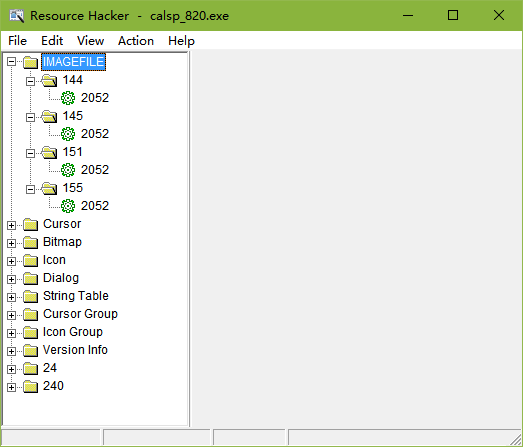Click the IMAGEFILE folder icon
The height and width of the screenshot is (447, 523).
click(30, 62)
